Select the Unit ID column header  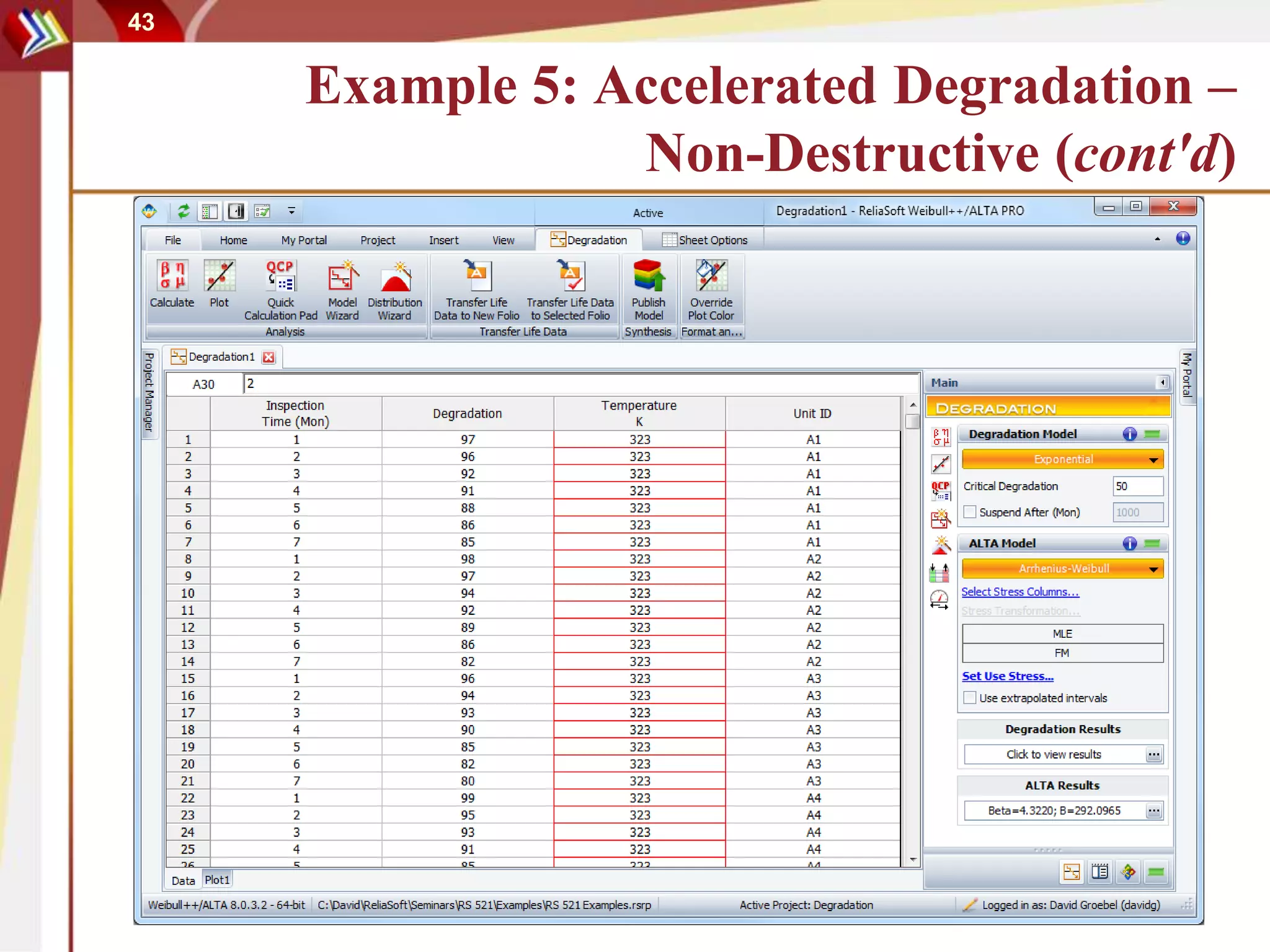812,413
